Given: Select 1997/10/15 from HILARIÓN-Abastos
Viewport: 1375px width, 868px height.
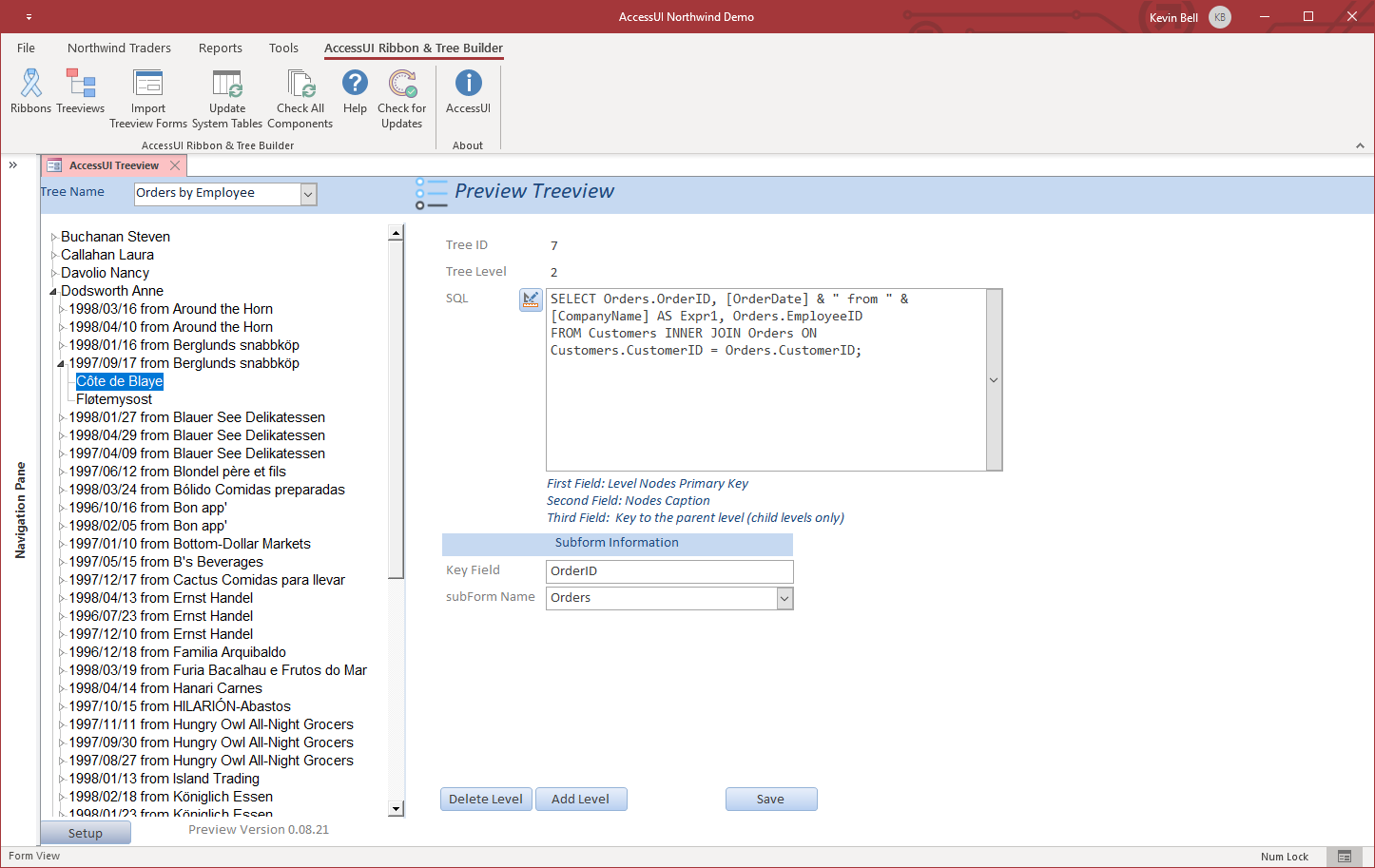Looking at the screenshot, I should pyautogui.click(x=180, y=707).
